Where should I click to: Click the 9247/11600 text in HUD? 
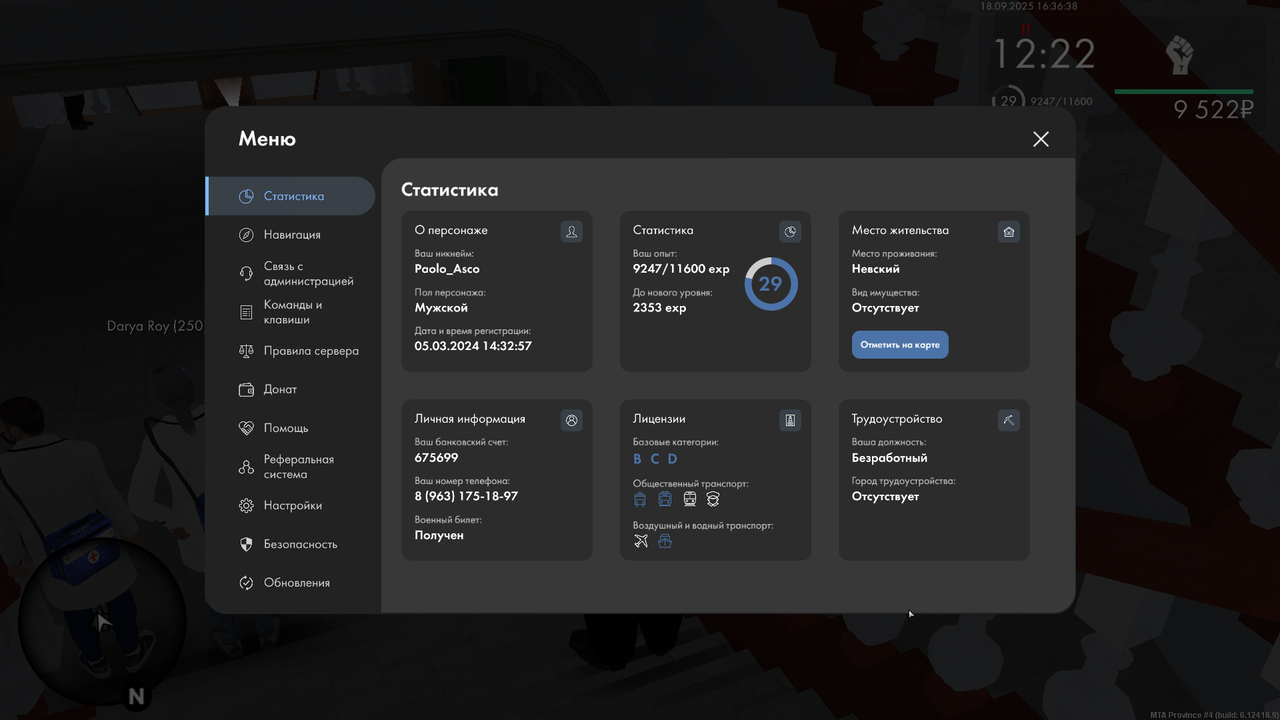[1060, 102]
